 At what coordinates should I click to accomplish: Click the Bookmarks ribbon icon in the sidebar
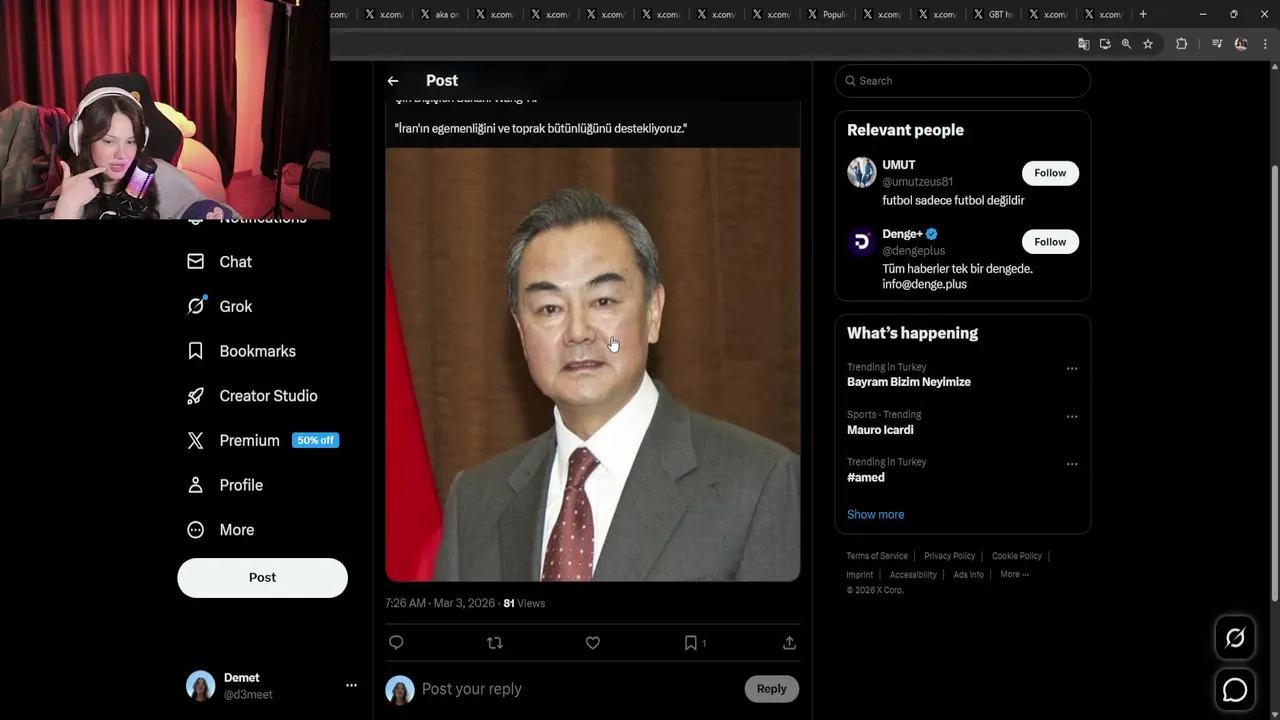pyautogui.click(x=196, y=351)
